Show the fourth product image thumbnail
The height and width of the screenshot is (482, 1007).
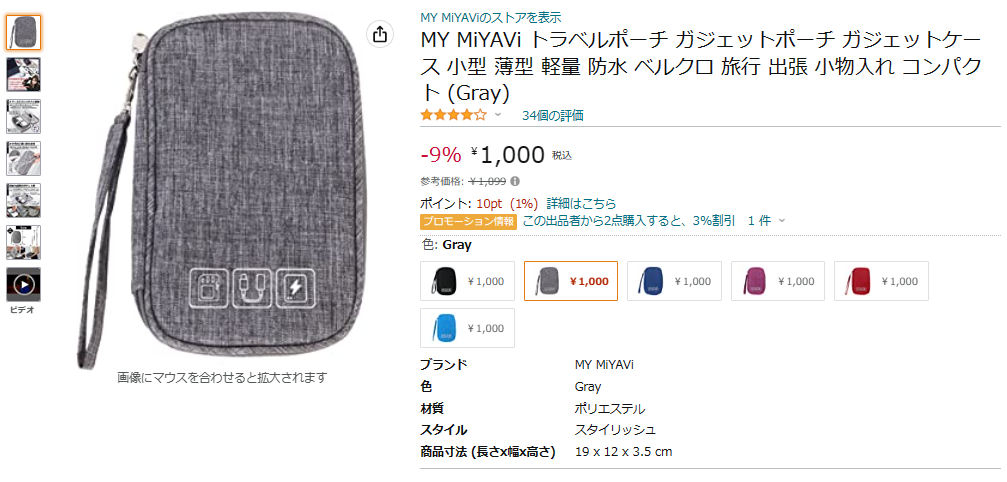(x=24, y=158)
